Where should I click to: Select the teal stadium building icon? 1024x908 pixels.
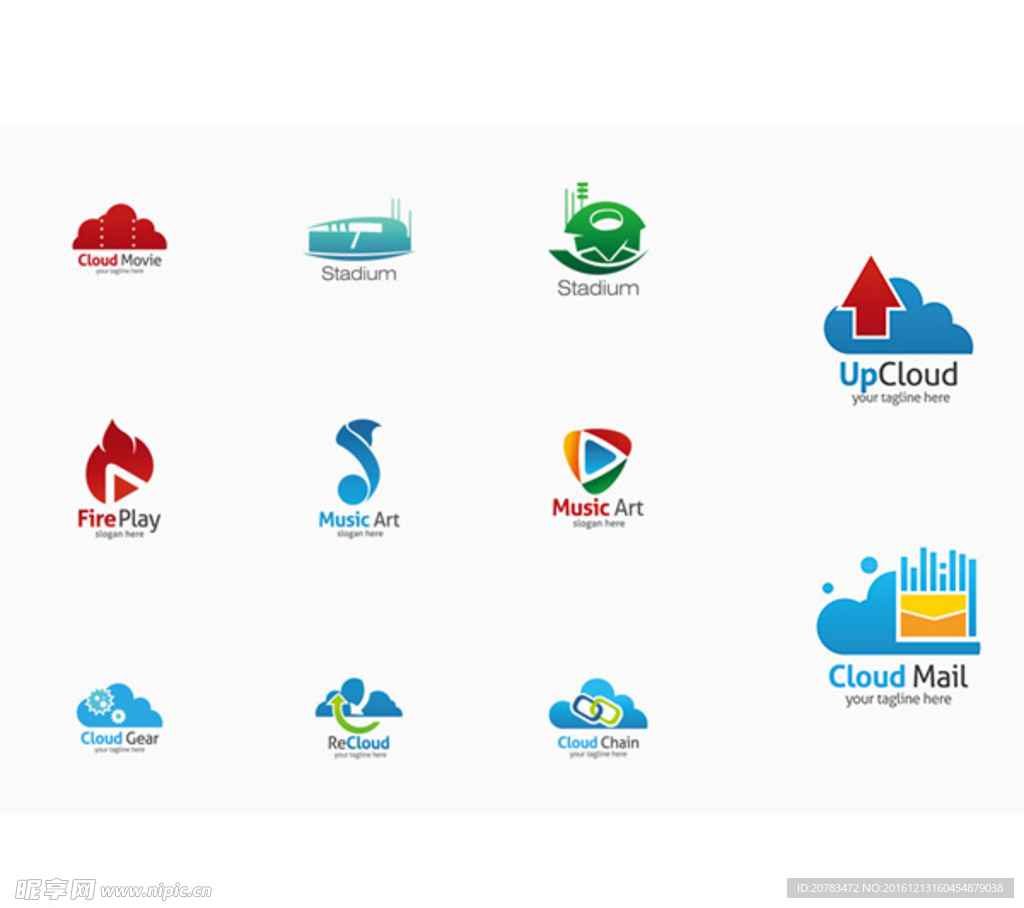(359, 234)
